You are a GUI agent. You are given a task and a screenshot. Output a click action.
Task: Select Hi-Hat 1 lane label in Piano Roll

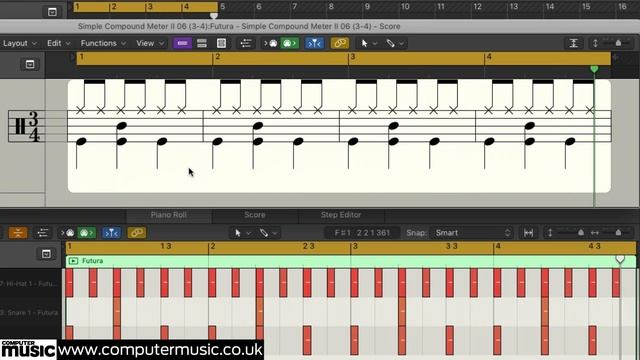tap(29, 284)
